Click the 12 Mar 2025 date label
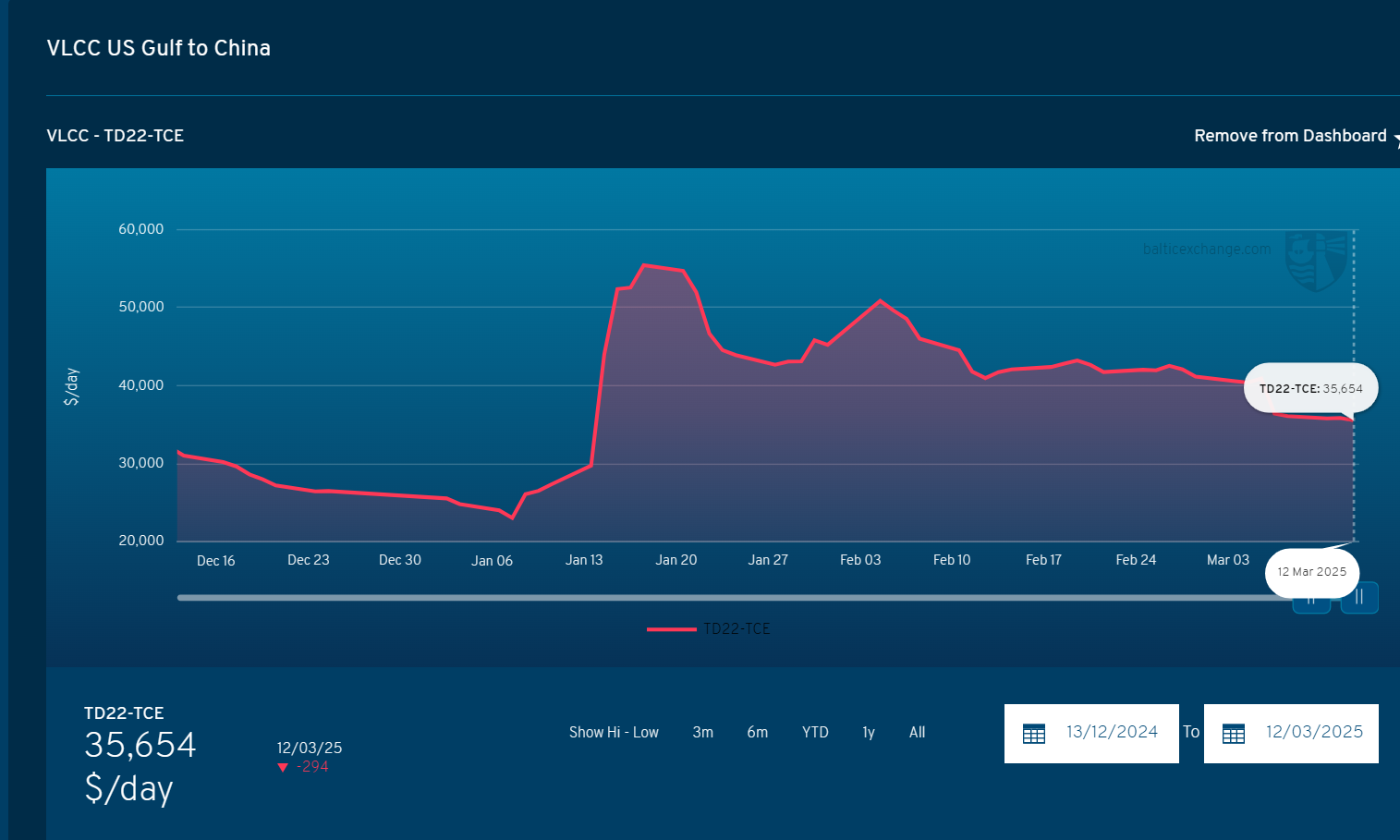The height and width of the screenshot is (840, 1400). click(1312, 572)
